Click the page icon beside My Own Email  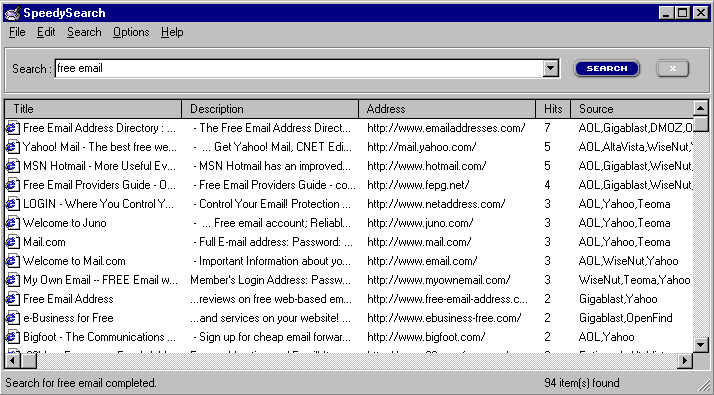pos(13,280)
